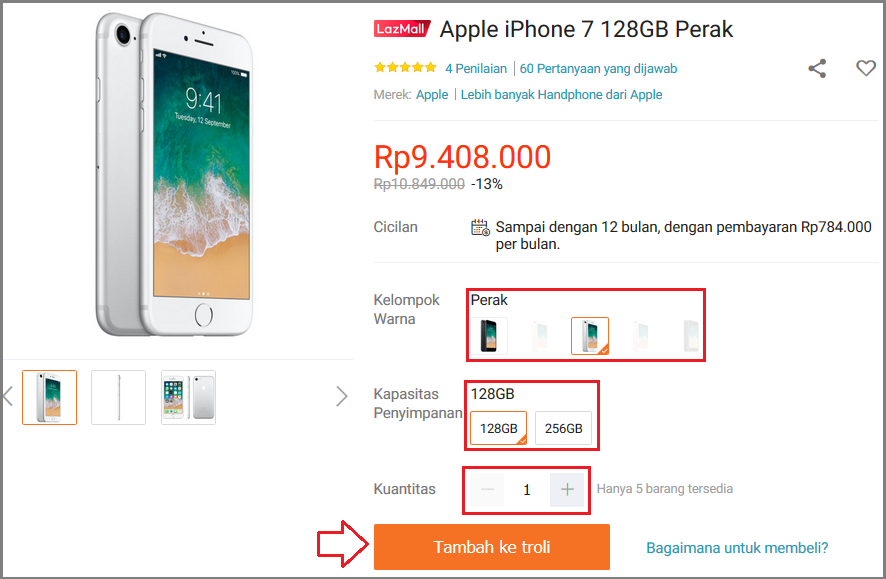Increase quantity with the plus button
The image size is (886, 579).
click(x=567, y=489)
